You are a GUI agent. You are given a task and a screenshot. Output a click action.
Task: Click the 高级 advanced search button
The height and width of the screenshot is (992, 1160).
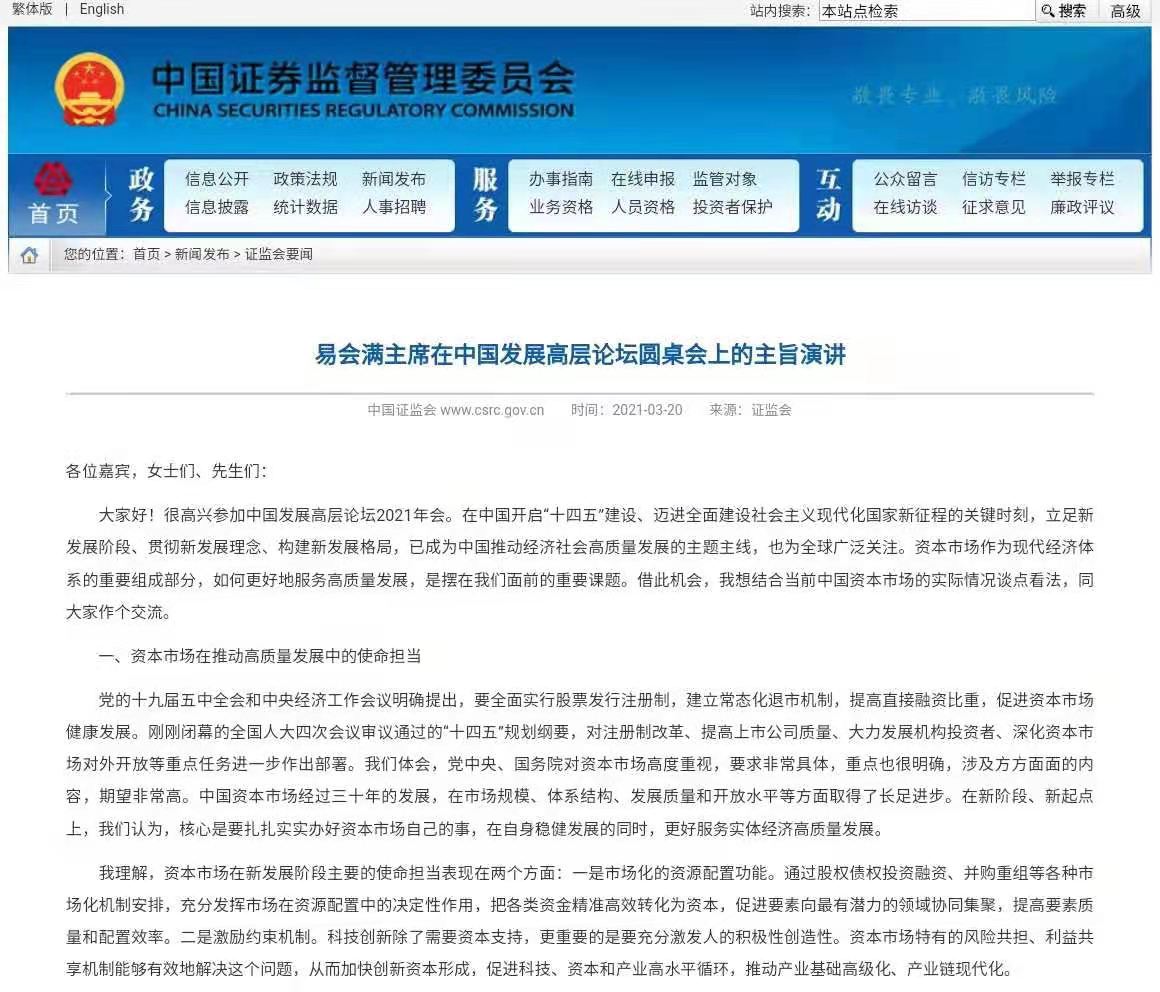[1125, 11]
